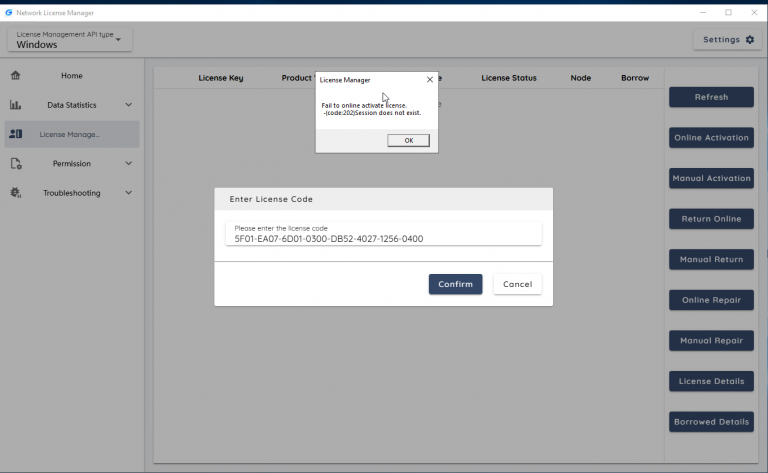The height and width of the screenshot is (473, 768).
Task: Click the License Status column header
Action: (508, 78)
